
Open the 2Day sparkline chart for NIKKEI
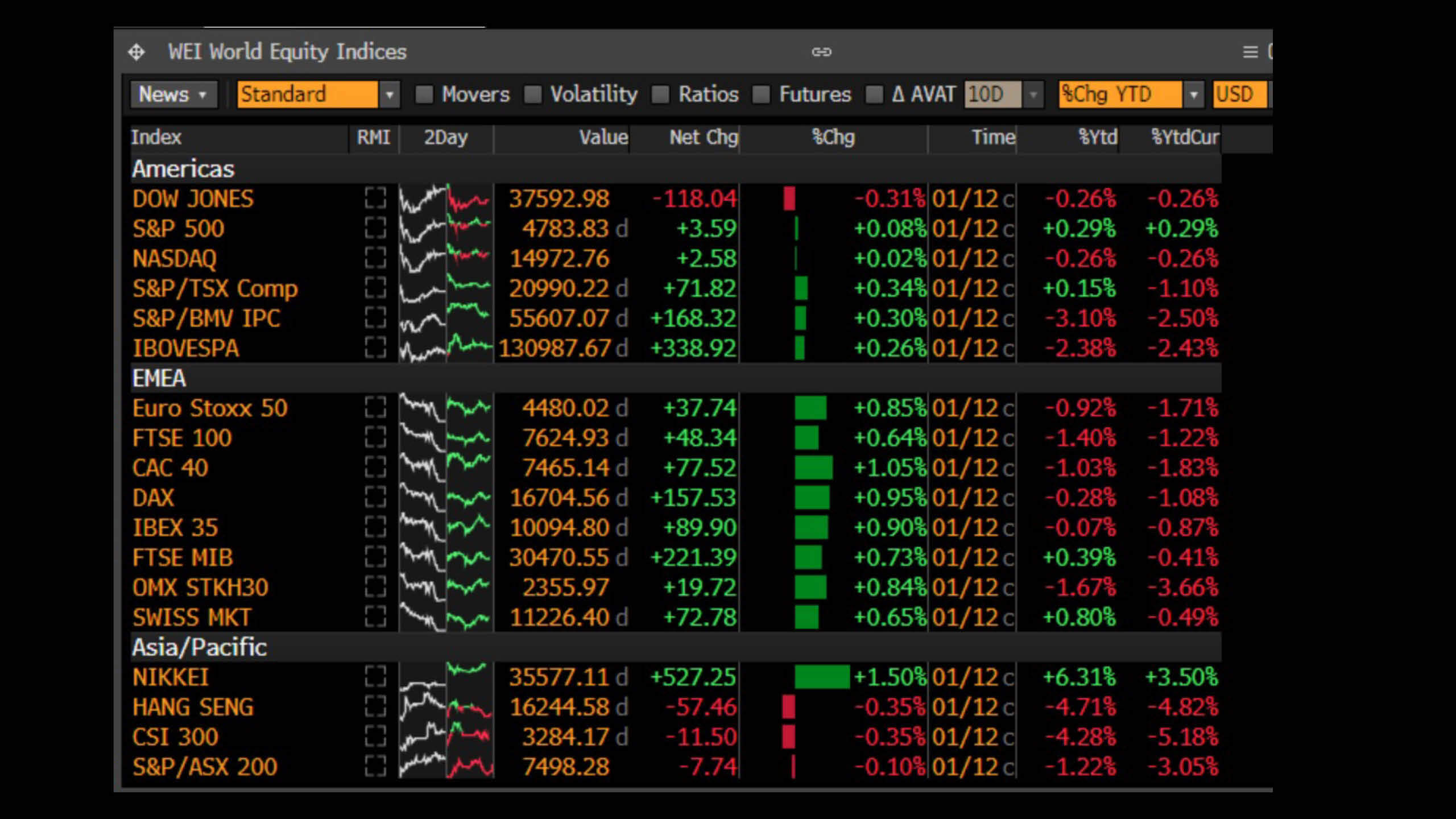point(446,677)
